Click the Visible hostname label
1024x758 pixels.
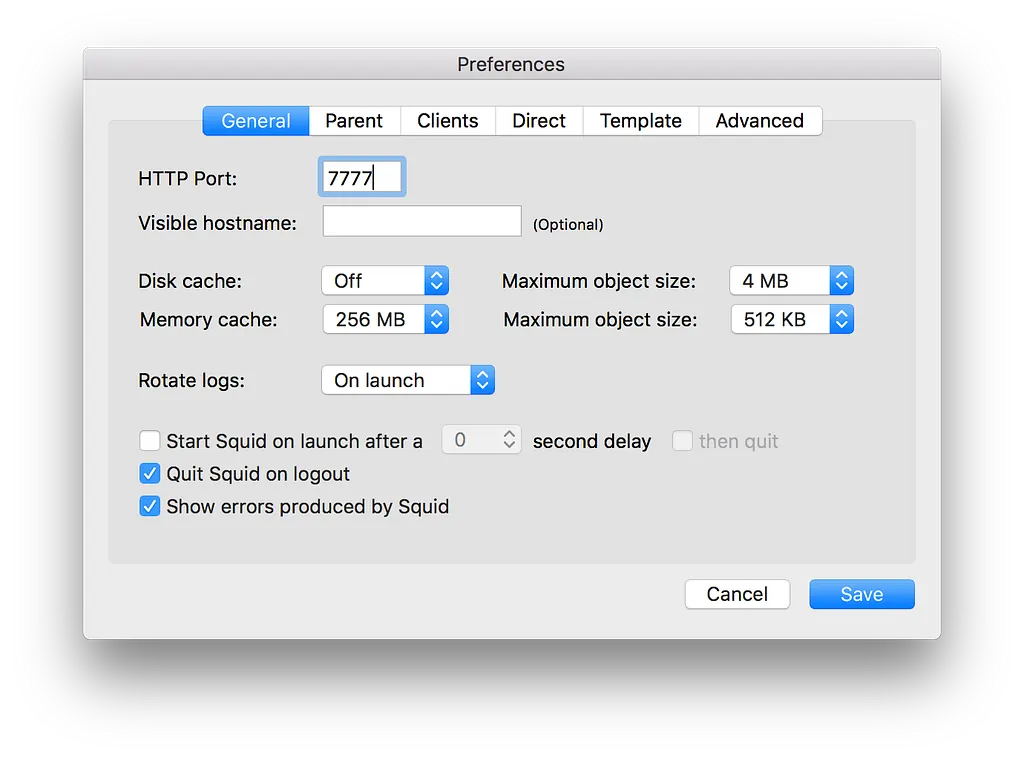[217, 223]
